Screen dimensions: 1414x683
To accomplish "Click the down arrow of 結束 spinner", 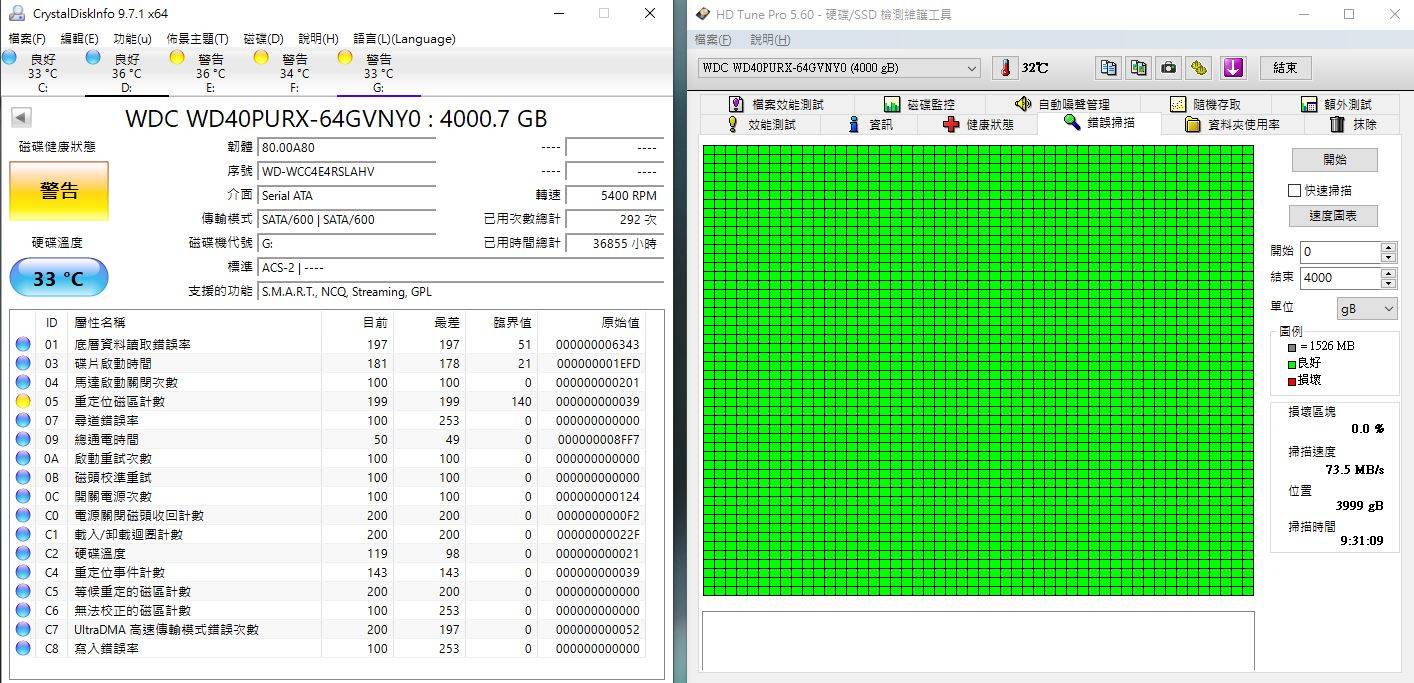I will [x=1388, y=282].
